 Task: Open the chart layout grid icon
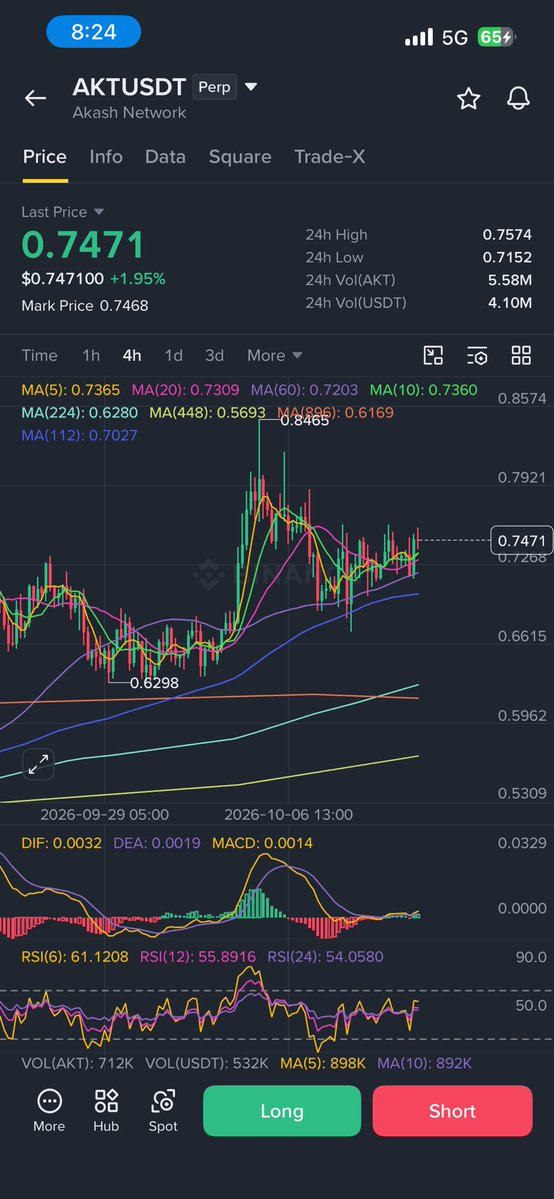click(521, 355)
